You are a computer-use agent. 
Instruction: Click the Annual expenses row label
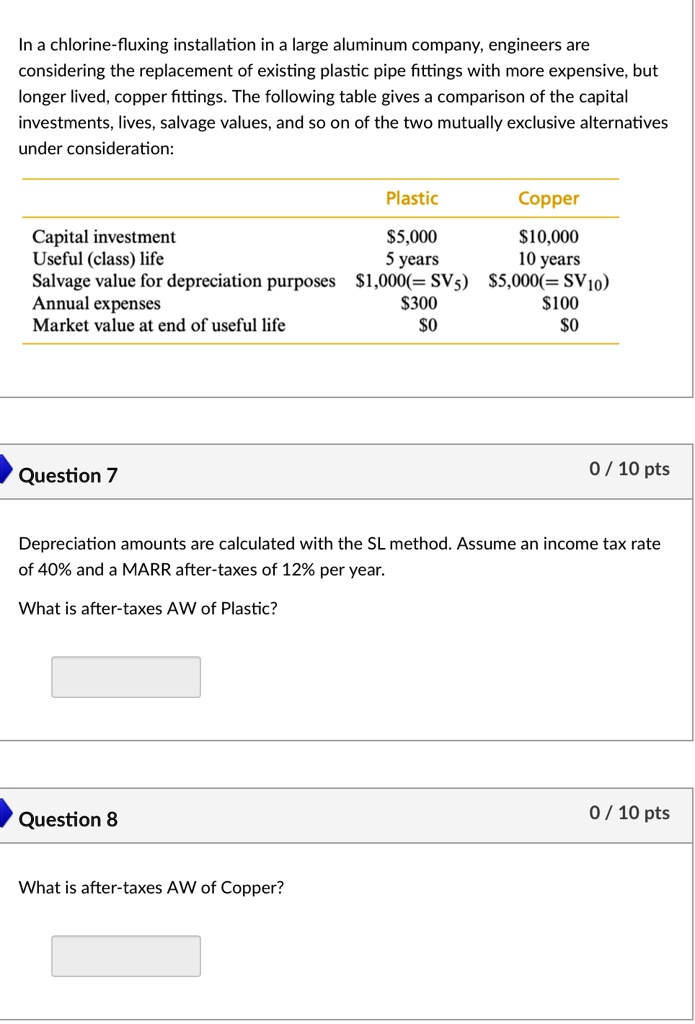[x=96, y=303]
